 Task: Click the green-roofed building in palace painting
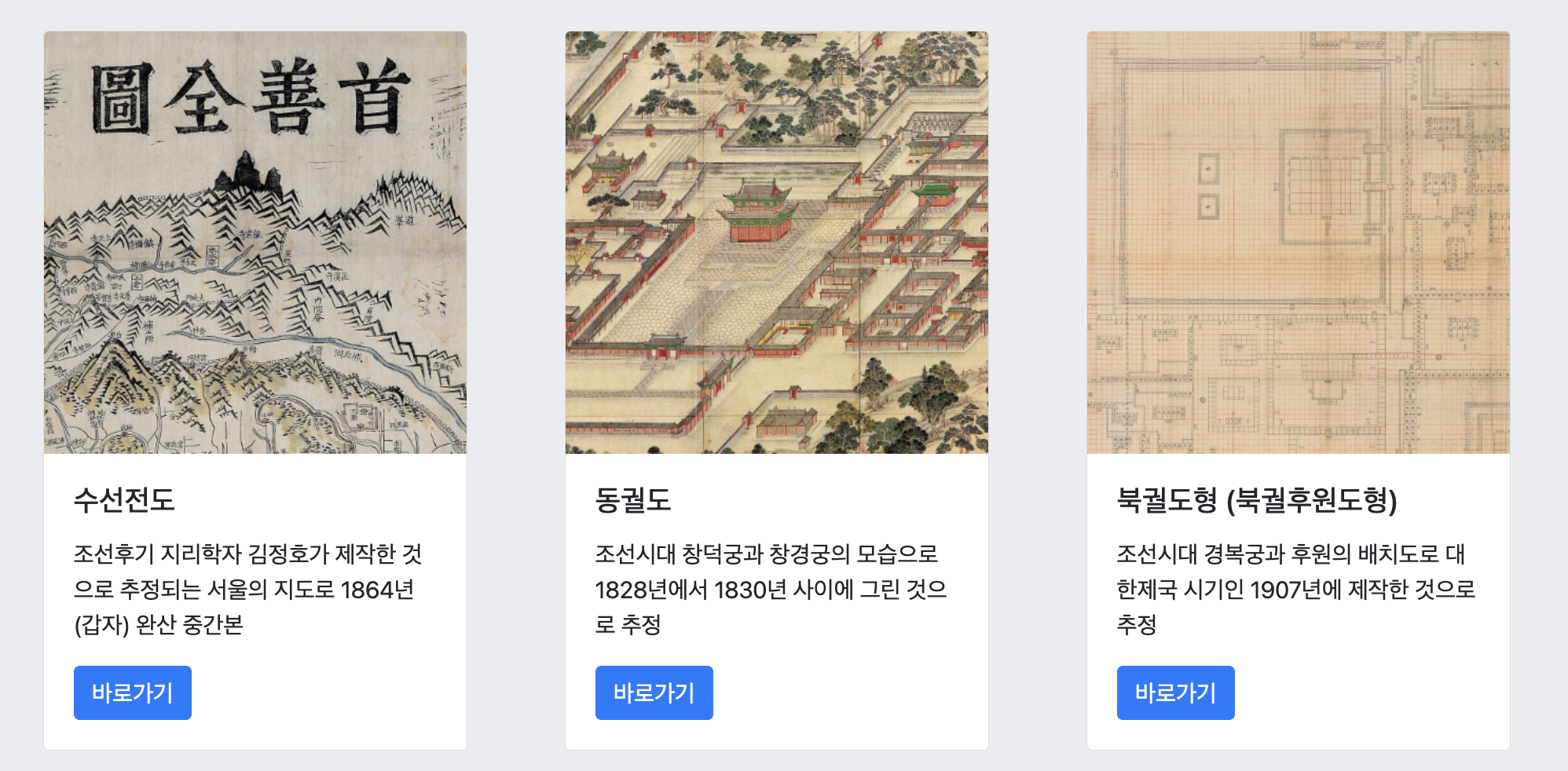[932, 192]
